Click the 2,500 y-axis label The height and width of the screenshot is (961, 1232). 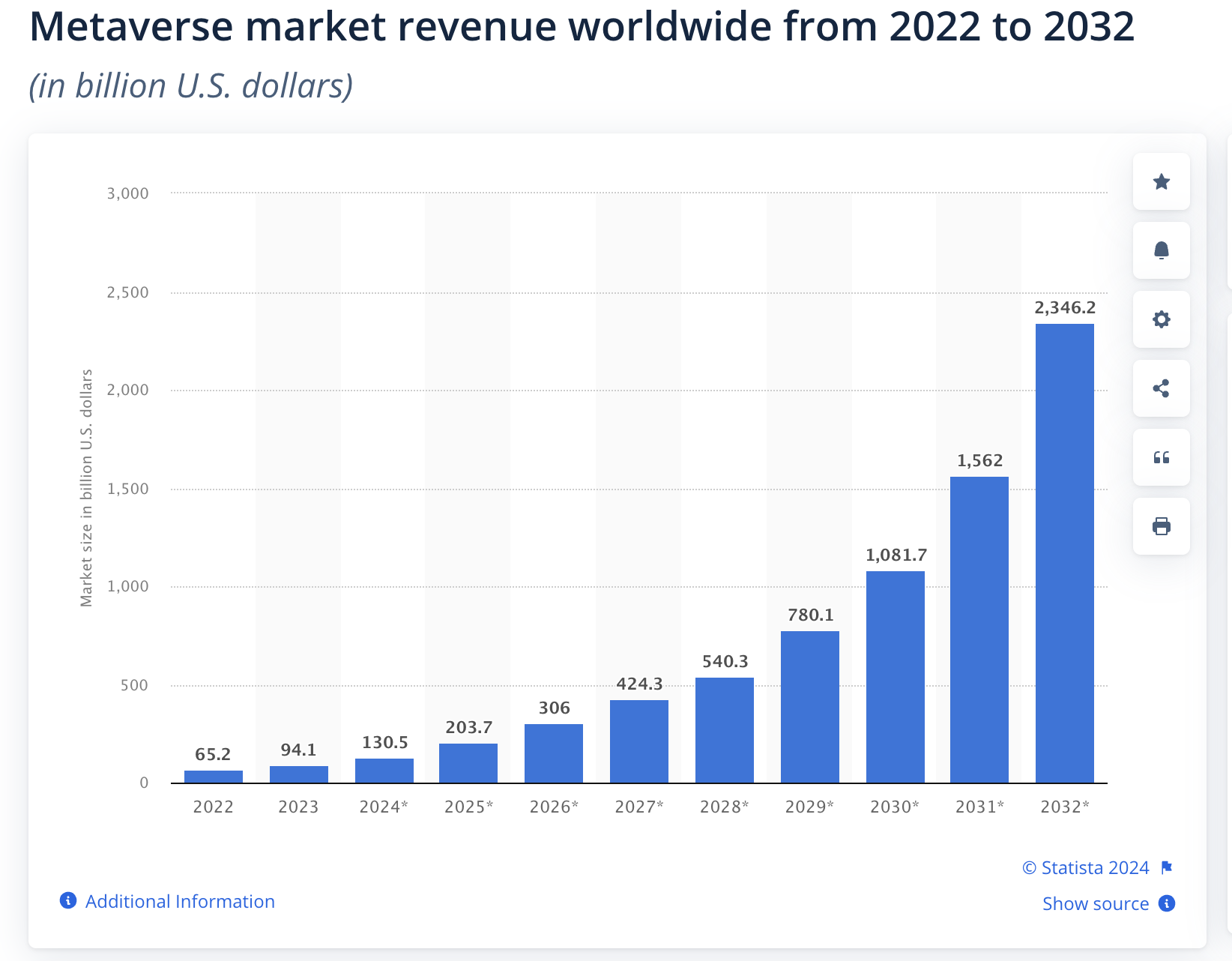click(x=128, y=292)
